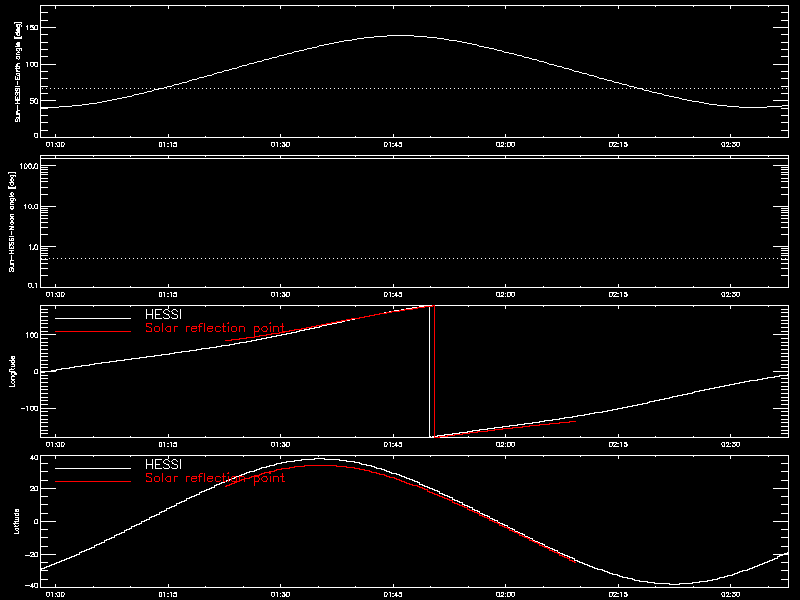Click the 02:00 time label under Sun-HESSI-Earth plot
This screenshot has width=800, height=600.
point(506,144)
